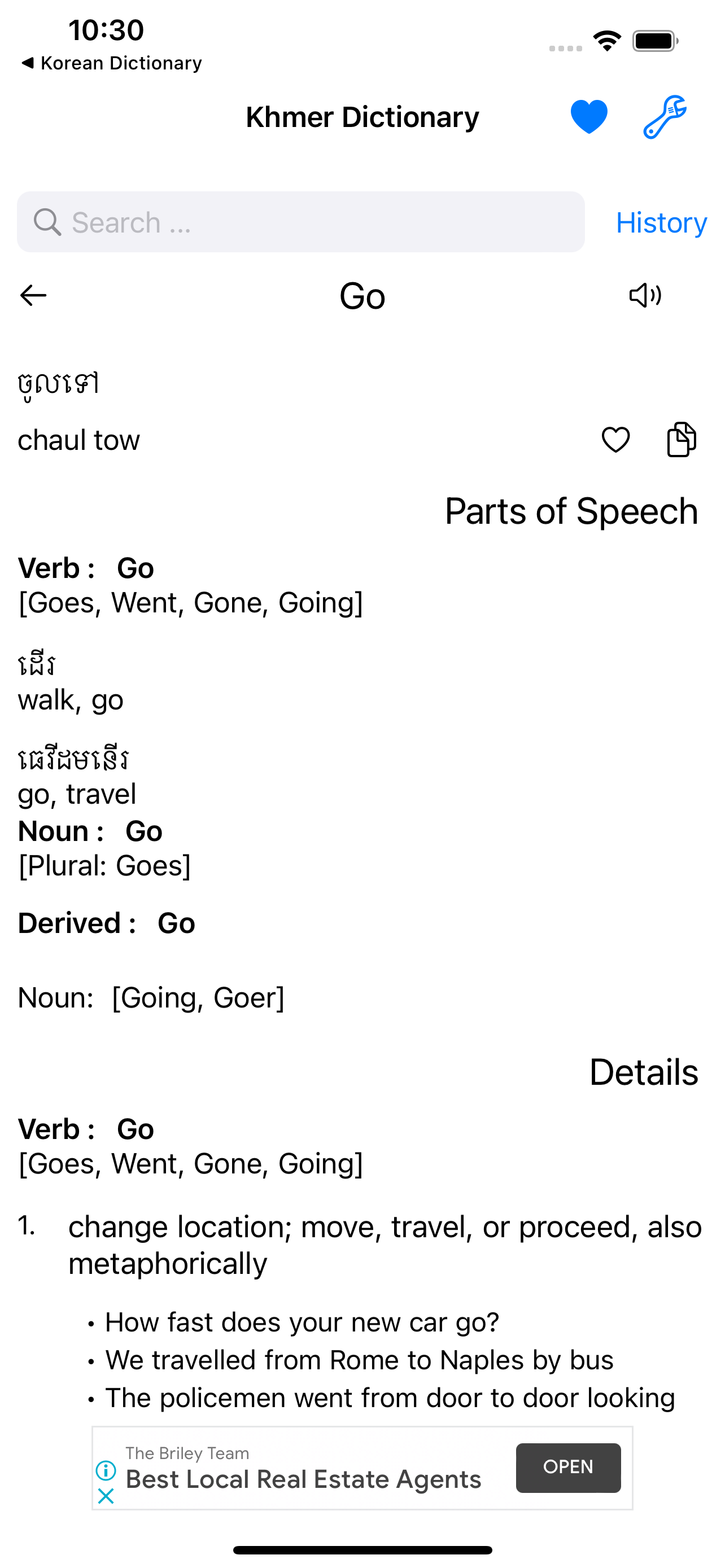
Task: Favorite the word using the heart outline
Action: (615, 440)
